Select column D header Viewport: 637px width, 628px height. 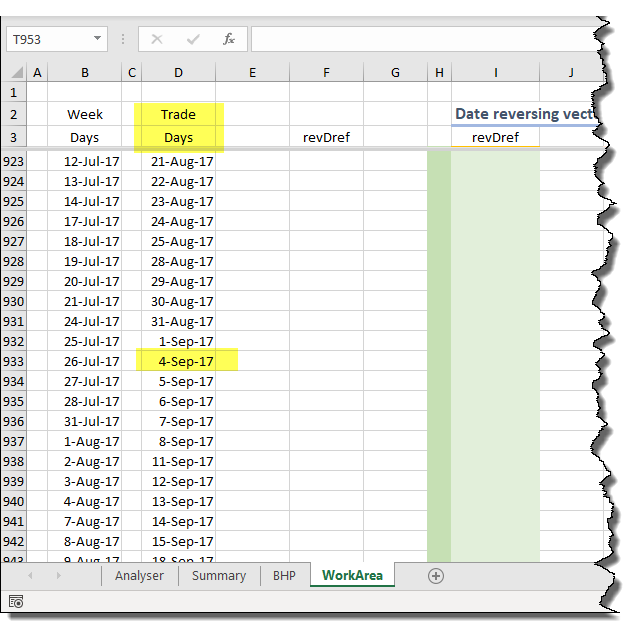point(178,72)
